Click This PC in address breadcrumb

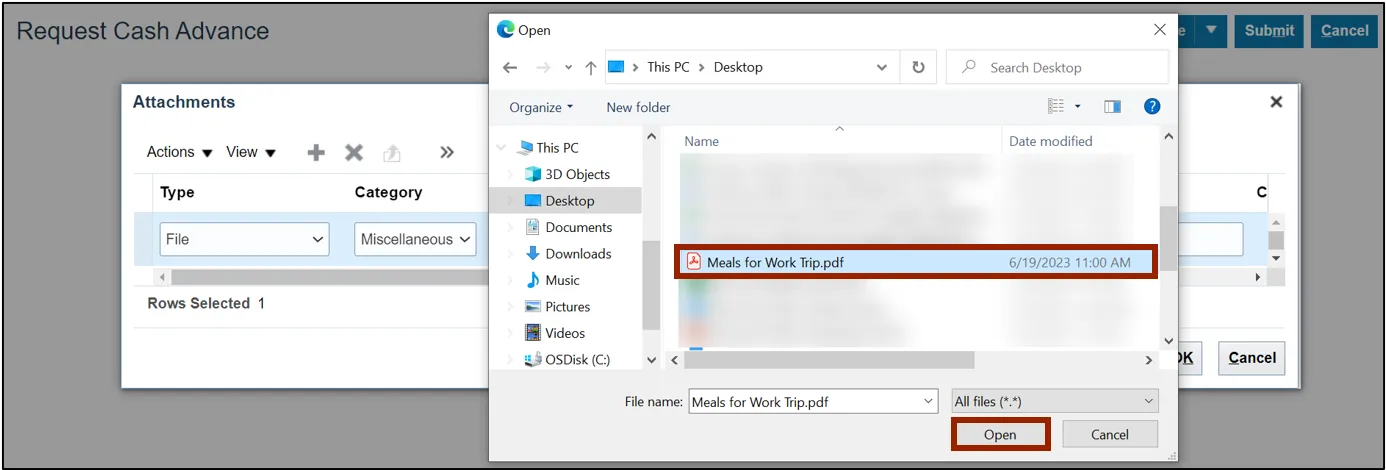tap(668, 68)
